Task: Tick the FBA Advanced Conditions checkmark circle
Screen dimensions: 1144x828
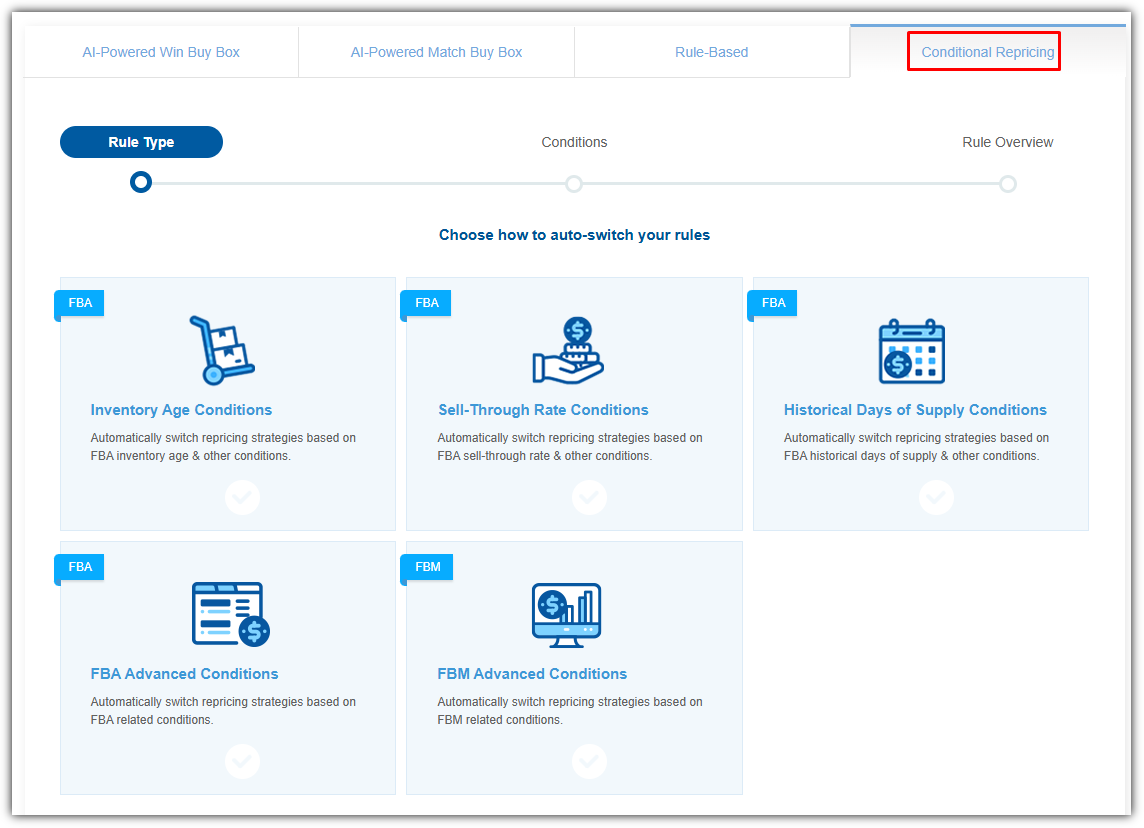Action: click(x=242, y=762)
